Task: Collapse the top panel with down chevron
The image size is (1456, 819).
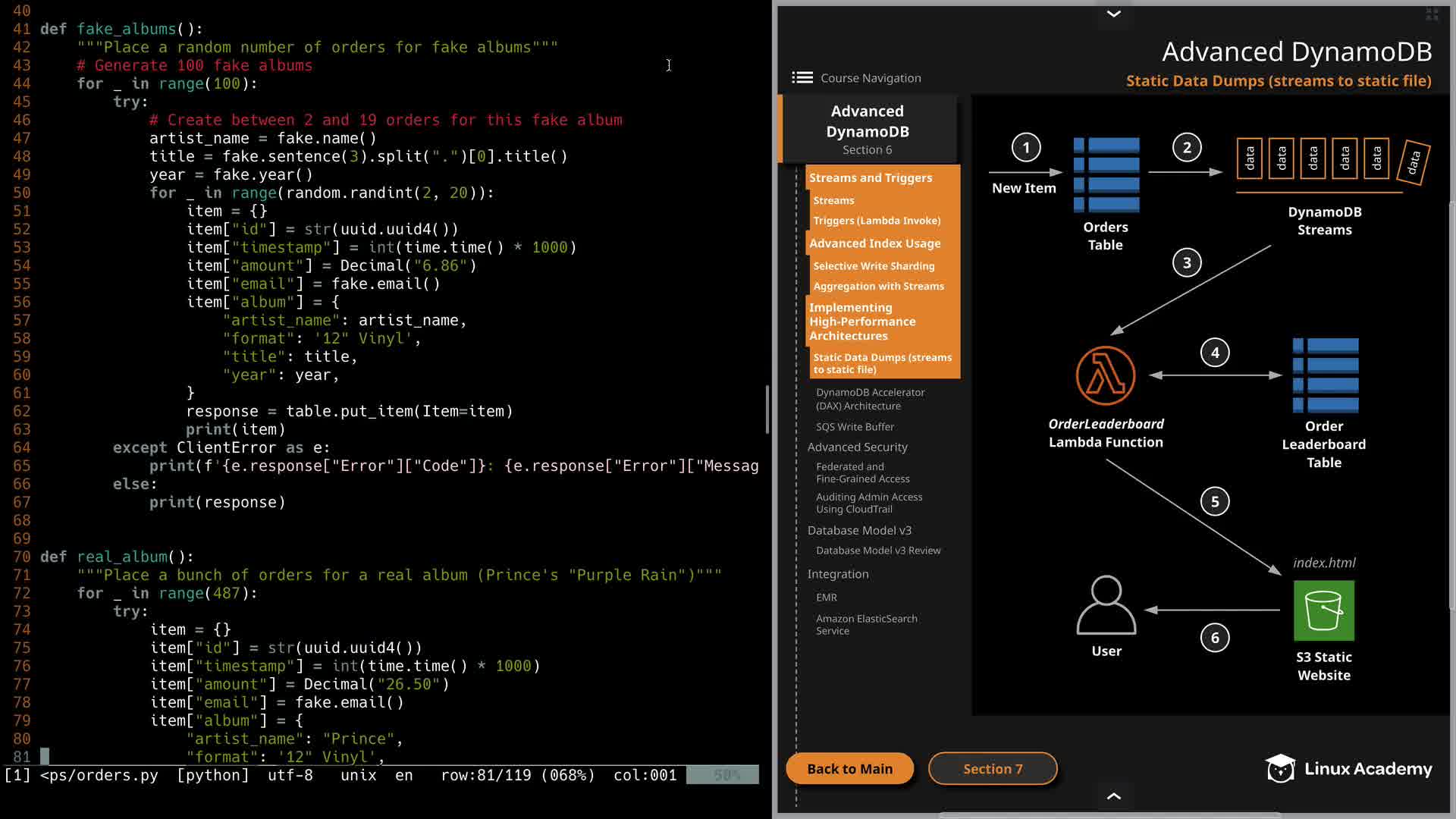Action: click(x=1113, y=14)
